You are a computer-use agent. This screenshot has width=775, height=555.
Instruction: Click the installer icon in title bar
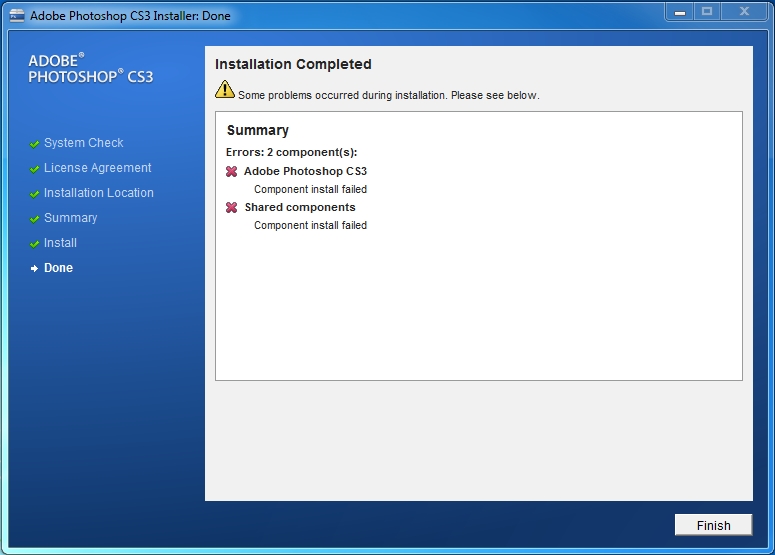click(x=17, y=16)
